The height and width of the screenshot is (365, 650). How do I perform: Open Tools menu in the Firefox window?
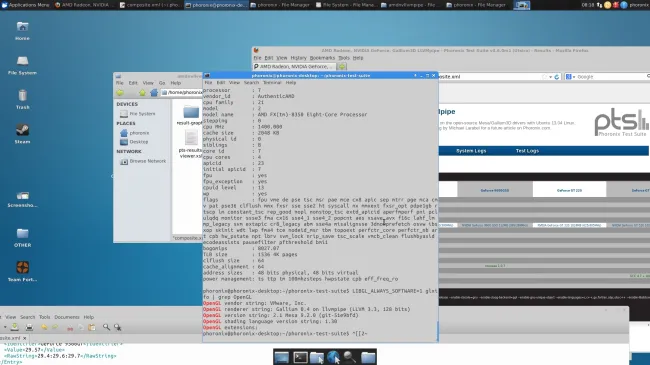(x=344, y=58)
